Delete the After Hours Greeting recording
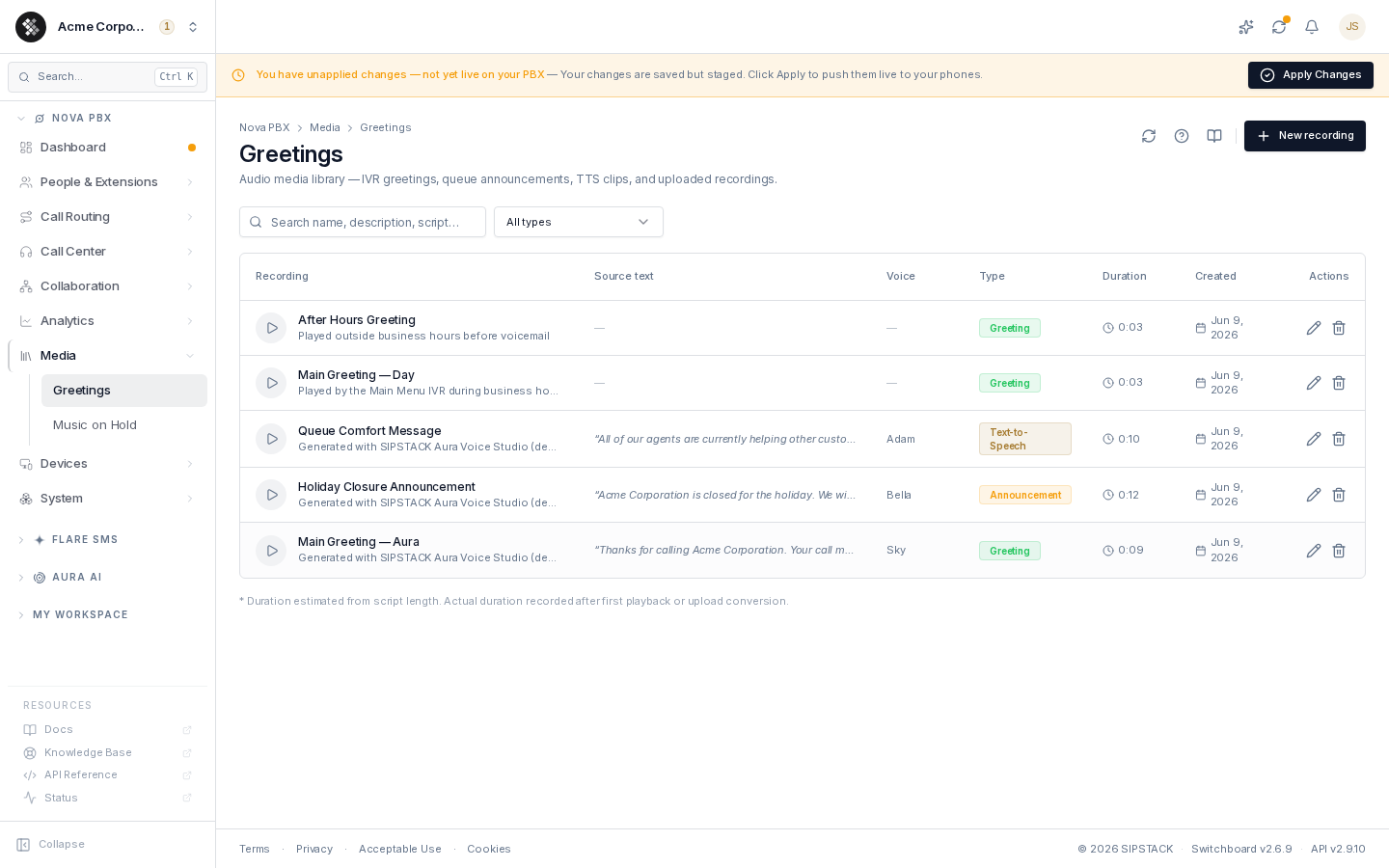This screenshot has height=868, width=1389. point(1339,328)
